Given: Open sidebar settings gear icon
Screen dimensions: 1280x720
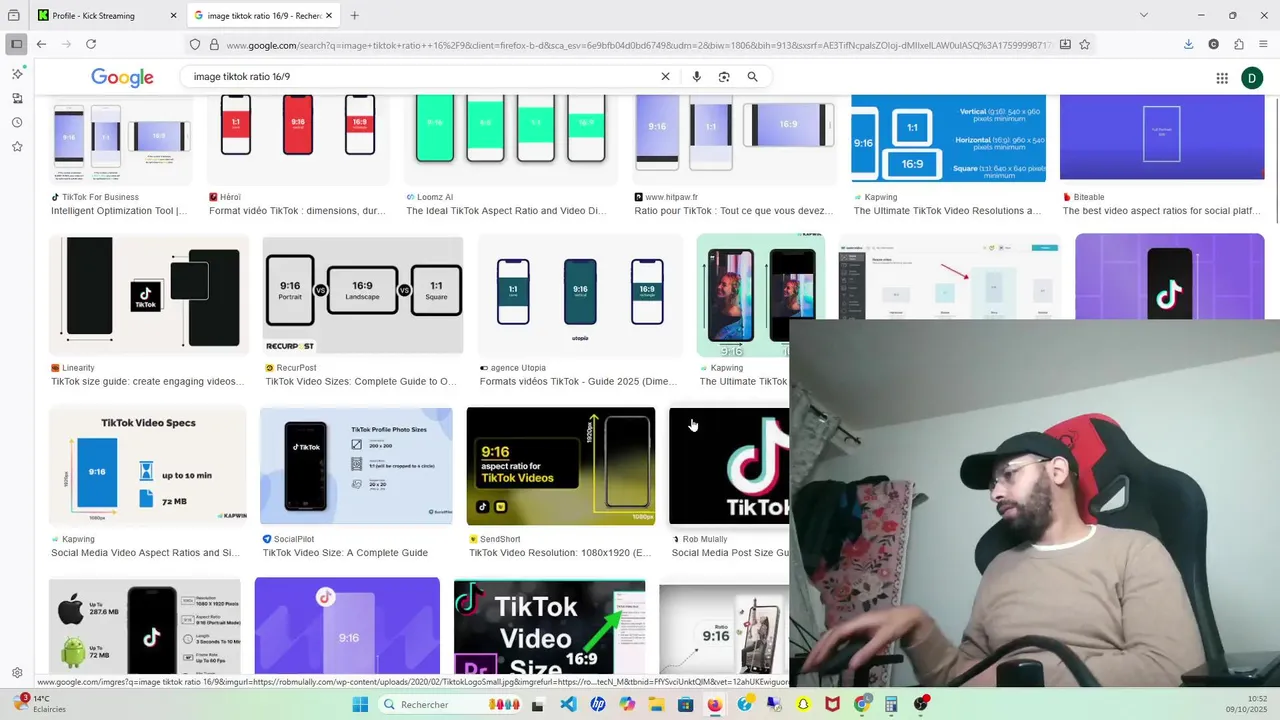Looking at the screenshot, I should click(x=17, y=673).
